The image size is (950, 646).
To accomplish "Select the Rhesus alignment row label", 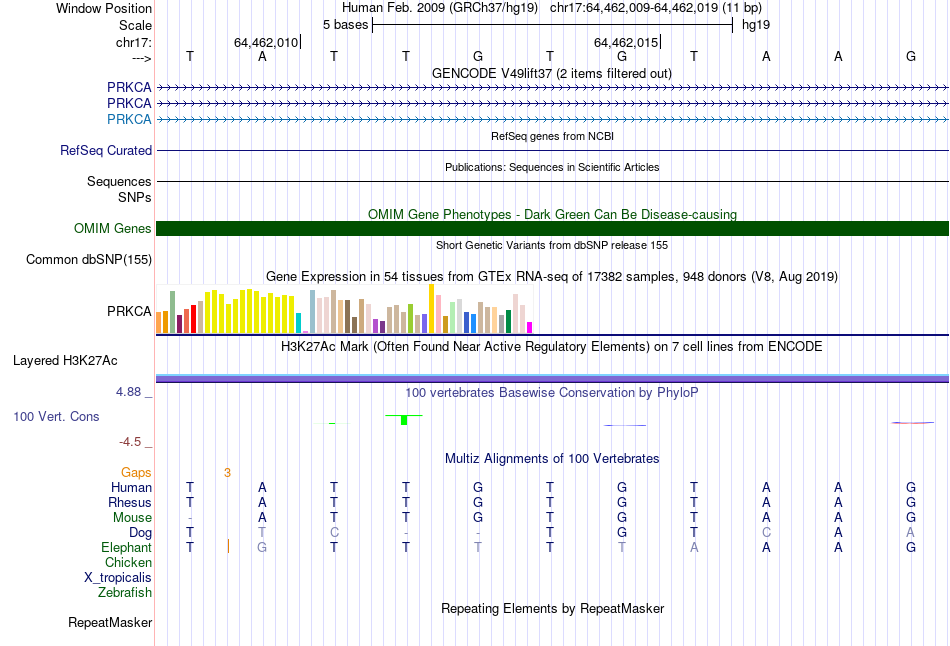I will pyautogui.click(x=130, y=502).
